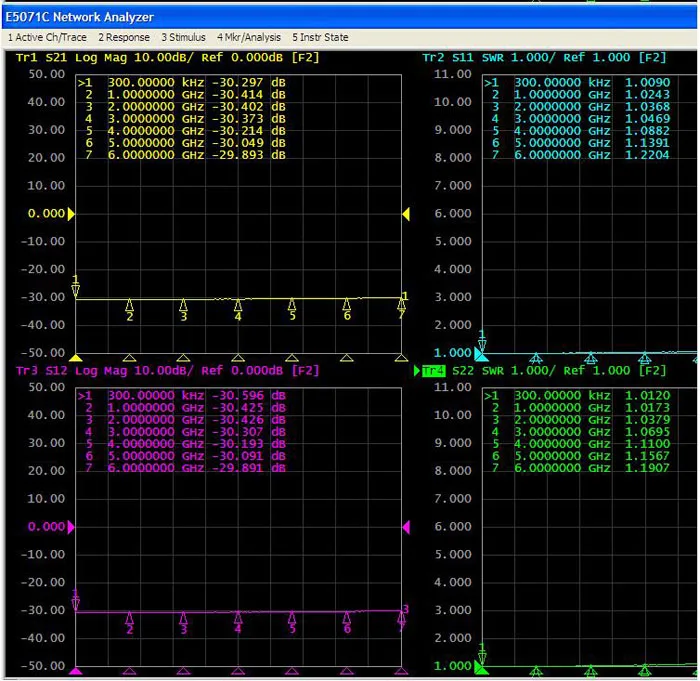This screenshot has width=700, height=681.
Task: Click the green reference arrow at 1.000 on Tr4
Action: pyautogui.click(x=480, y=668)
